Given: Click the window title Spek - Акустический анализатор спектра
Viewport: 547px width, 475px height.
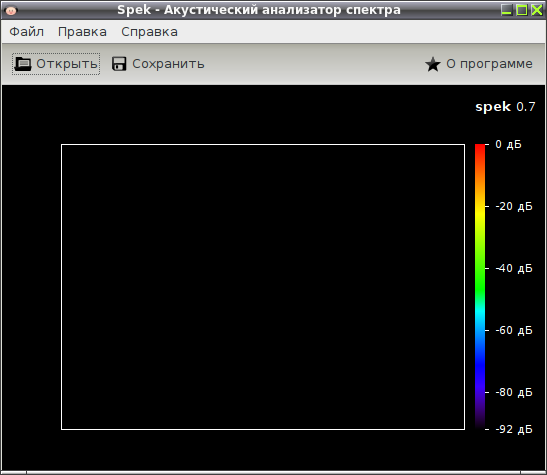Looking at the screenshot, I should [259, 10].
